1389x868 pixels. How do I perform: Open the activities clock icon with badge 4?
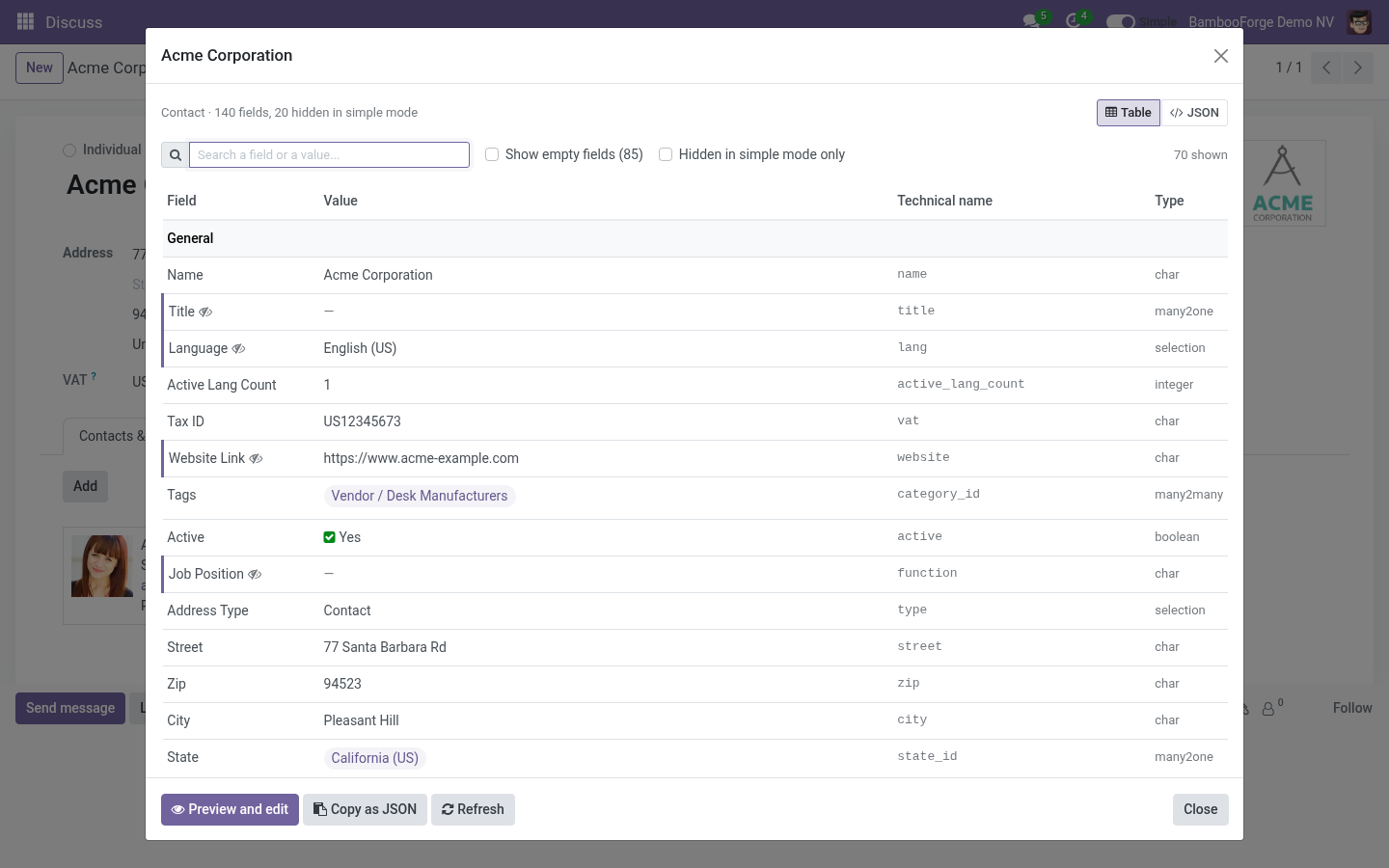[x=1074, y=21]
